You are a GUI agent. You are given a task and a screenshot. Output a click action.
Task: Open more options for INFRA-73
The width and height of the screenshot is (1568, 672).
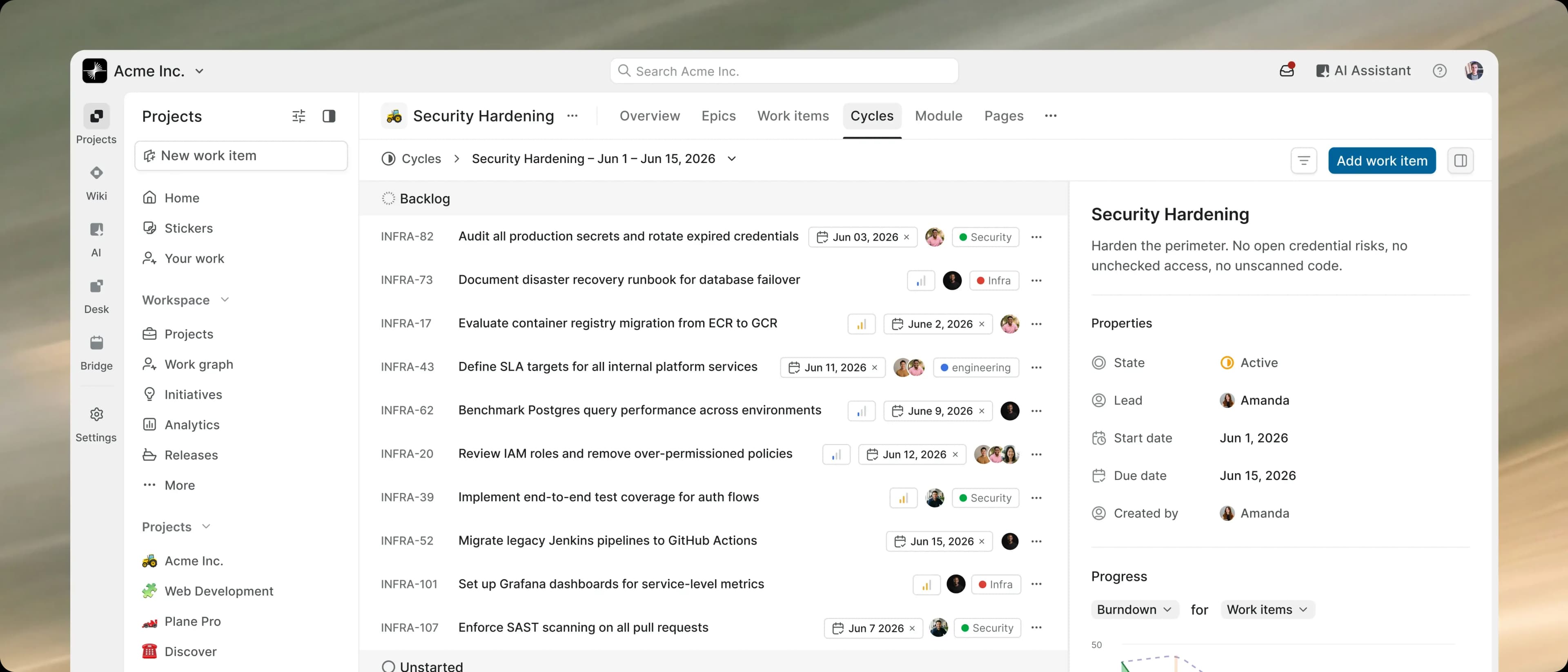tap(1037, 281)
